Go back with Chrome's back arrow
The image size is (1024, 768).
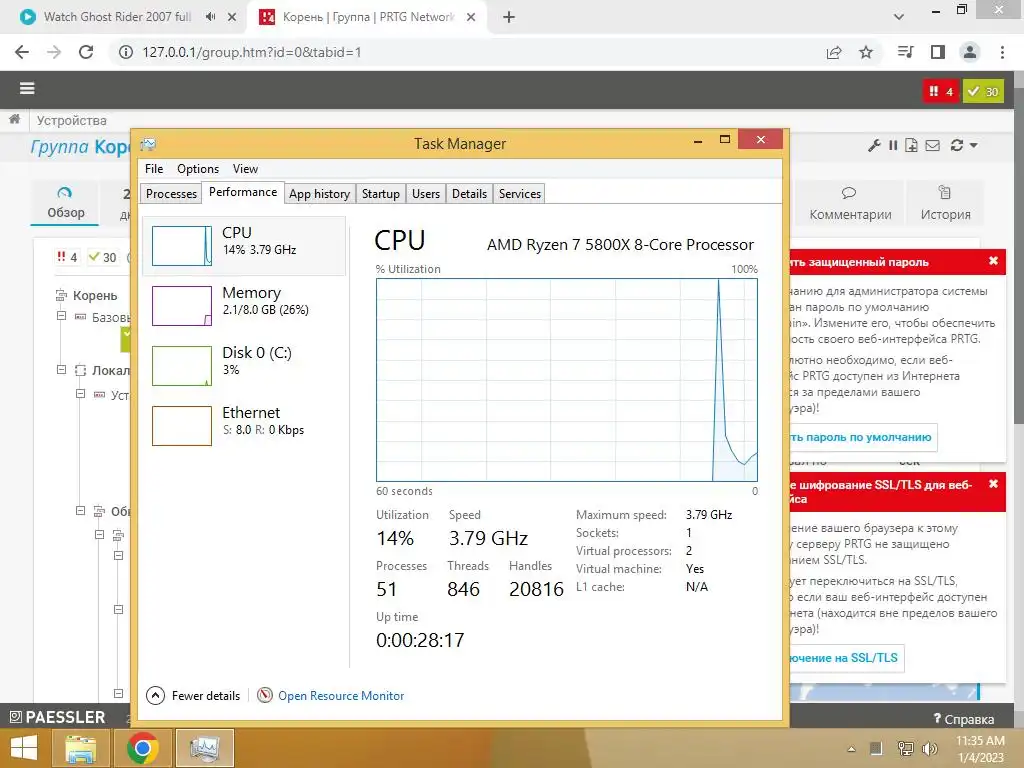point(22,52)
